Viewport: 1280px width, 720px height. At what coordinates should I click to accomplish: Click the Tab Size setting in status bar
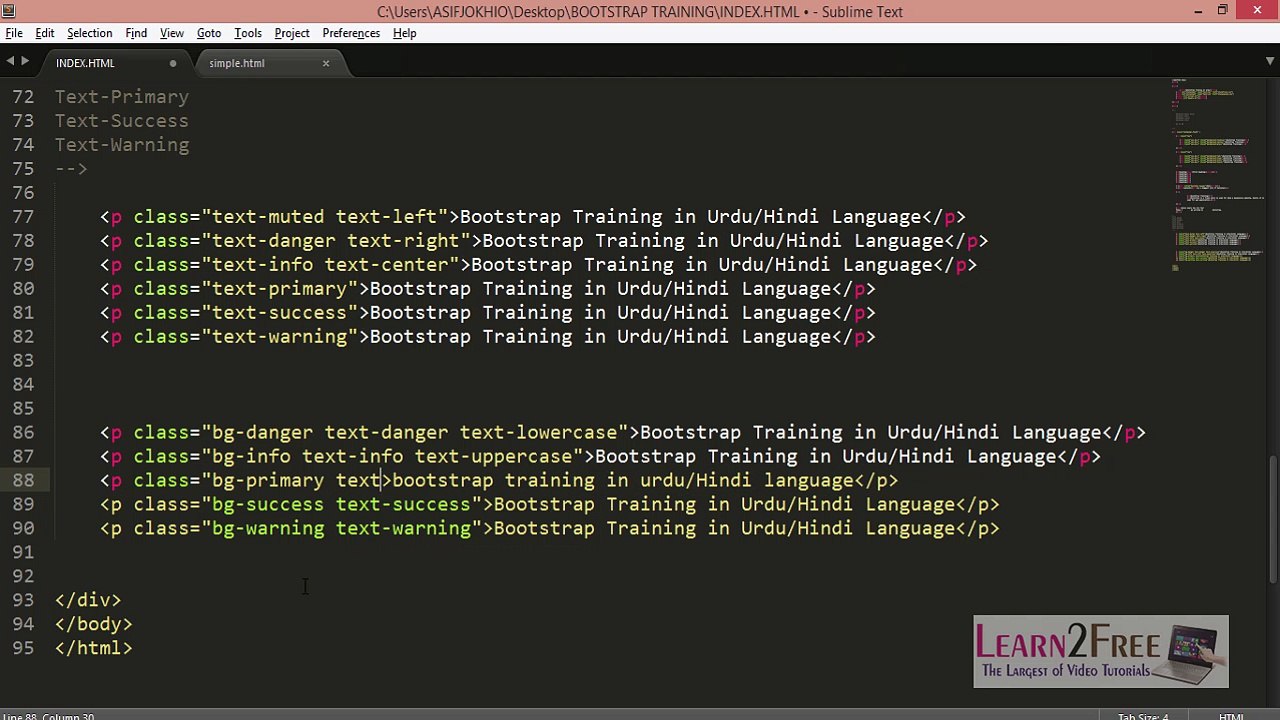1143,716
